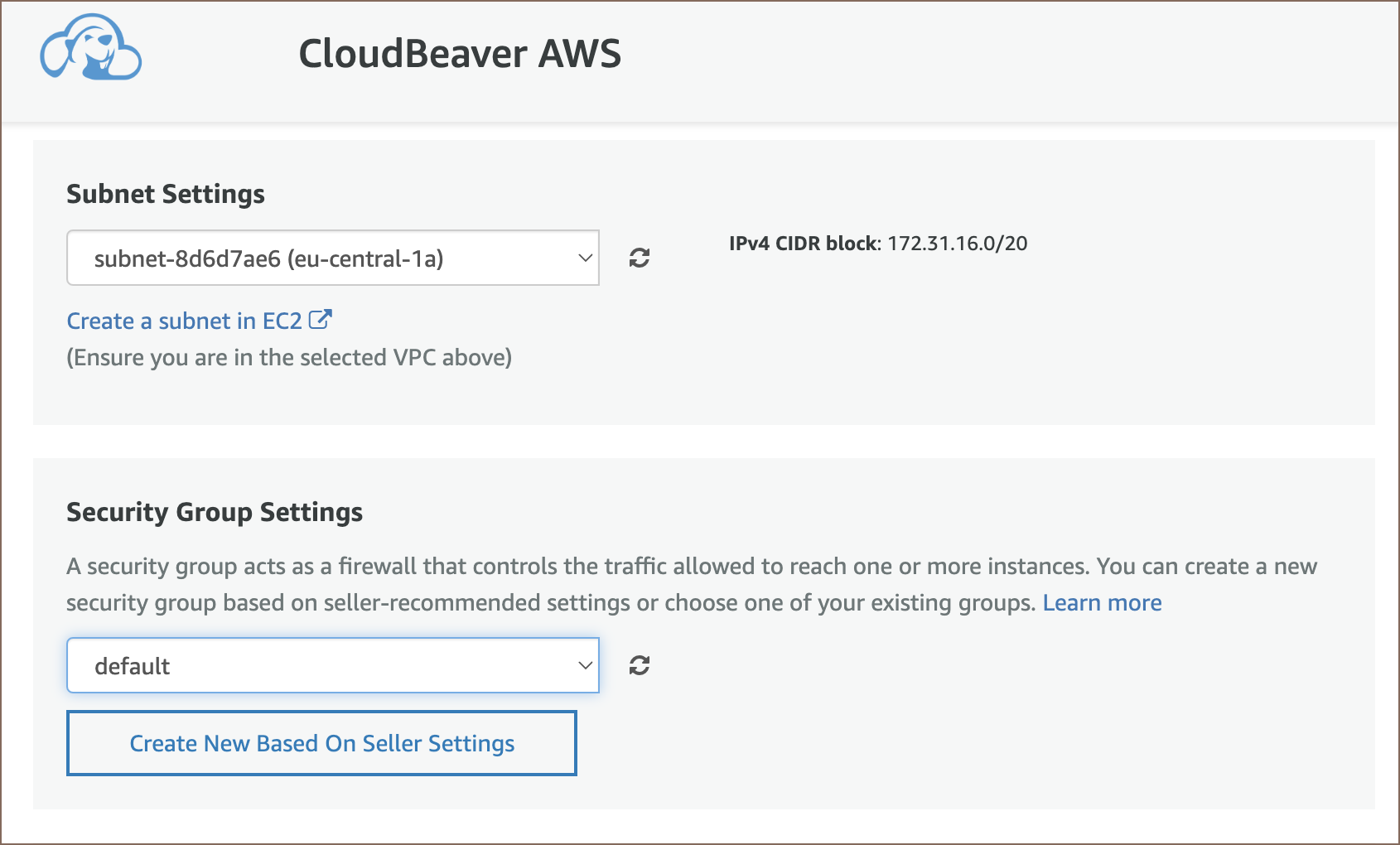Click external-link icon beside Create a subnet

click(x=321, y=320)
